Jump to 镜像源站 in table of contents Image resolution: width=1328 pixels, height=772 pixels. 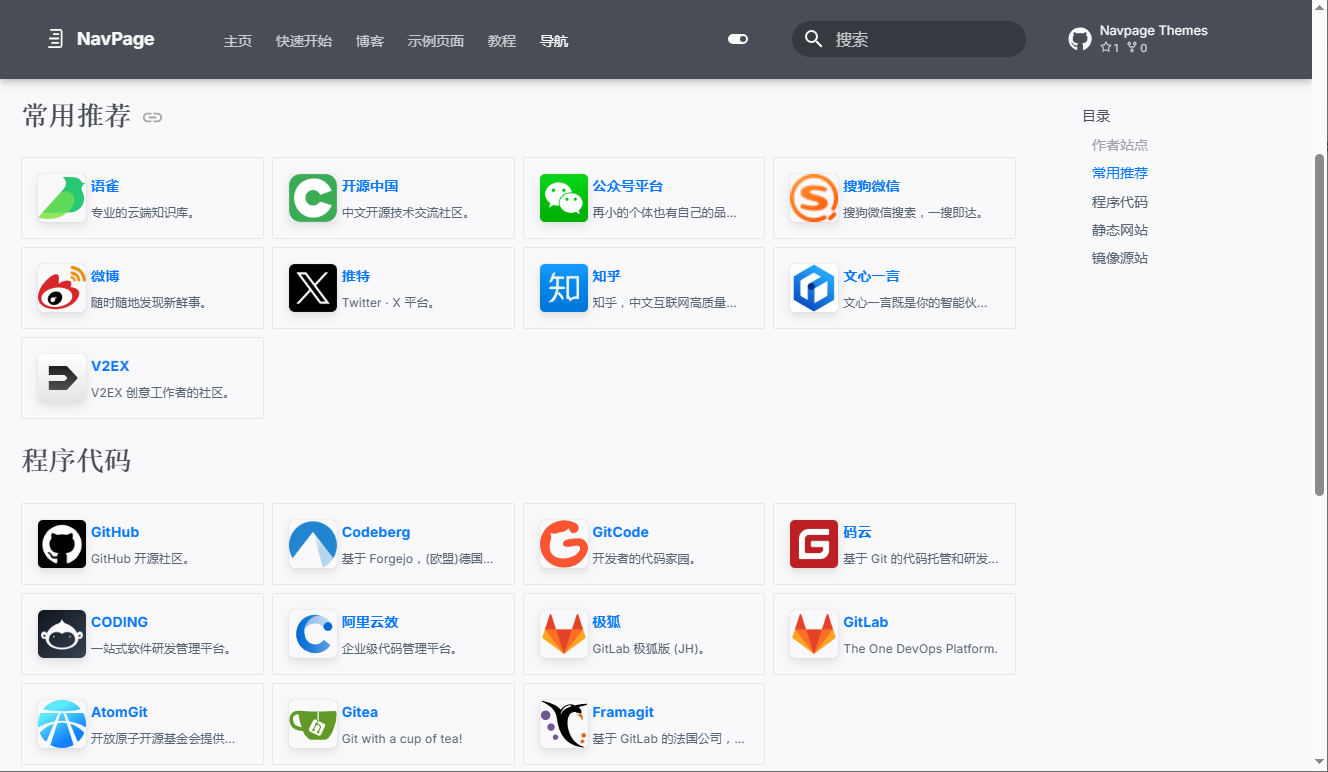click(1120, 258)
